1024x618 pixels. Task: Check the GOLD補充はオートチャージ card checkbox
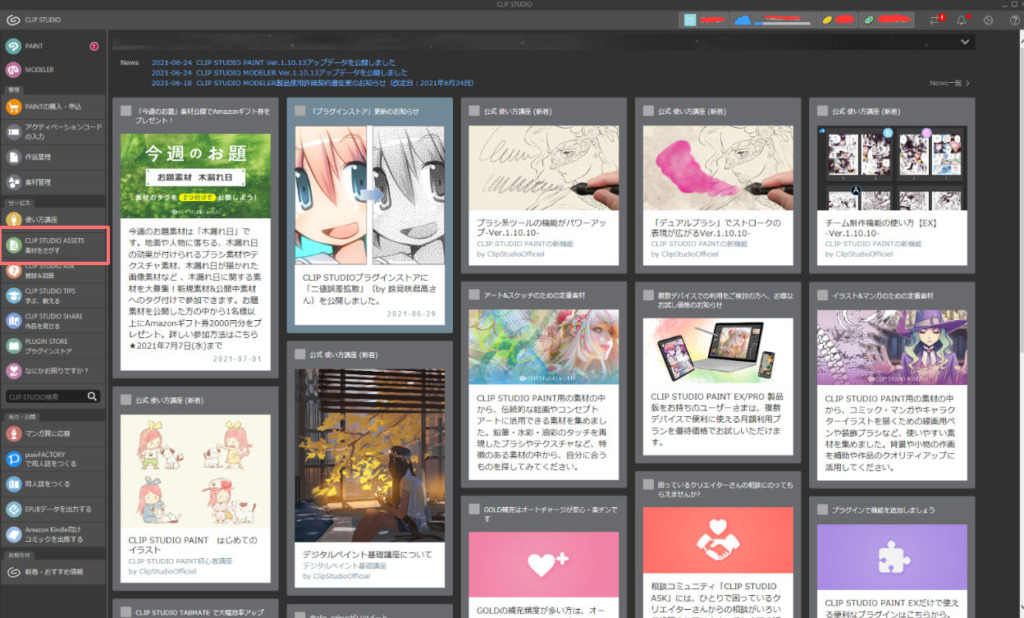474,509
